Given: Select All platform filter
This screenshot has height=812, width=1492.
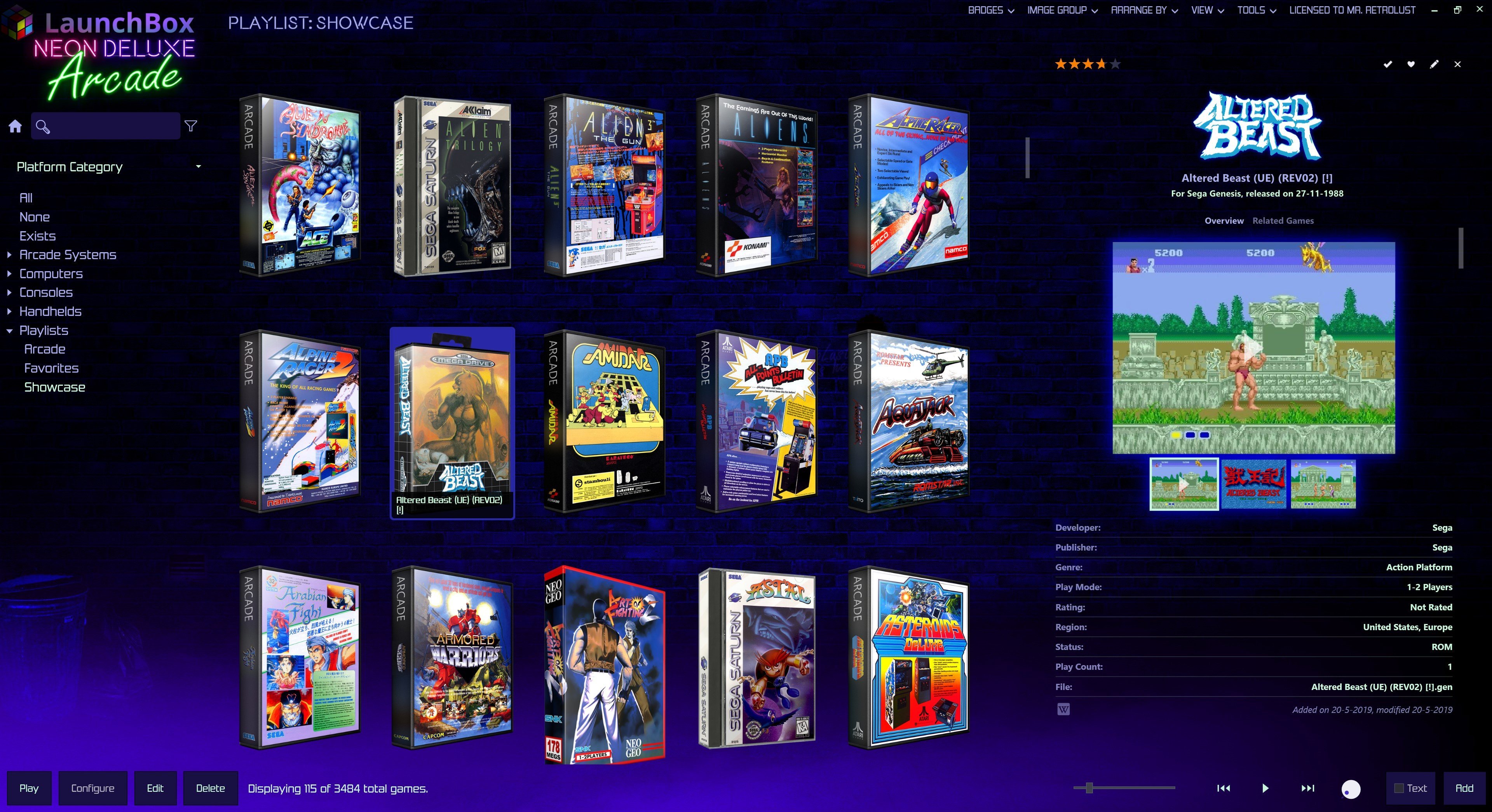Looking at the screenshot, I should pyautogui.click(x=26, y=198).
